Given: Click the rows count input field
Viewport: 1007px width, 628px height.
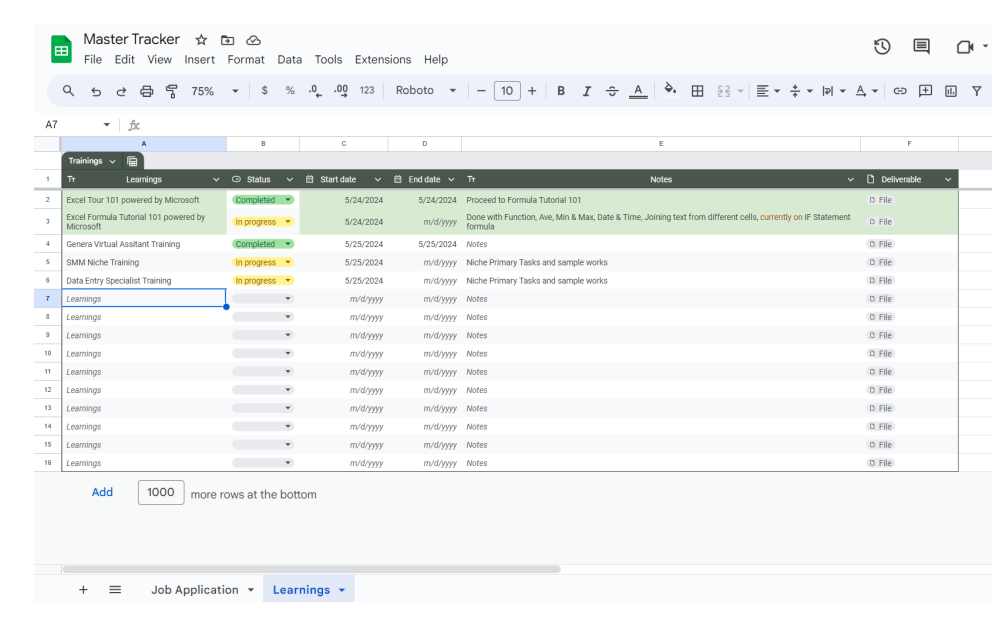Looking at the screenshot, I should point(161,492).
